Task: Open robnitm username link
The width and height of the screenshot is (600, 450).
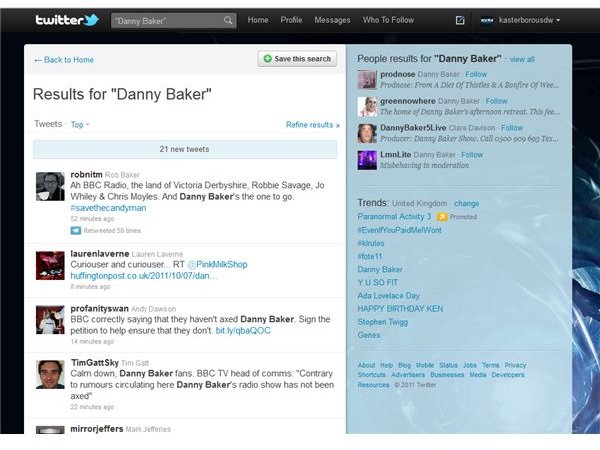Action: click(x=86, y=174)
